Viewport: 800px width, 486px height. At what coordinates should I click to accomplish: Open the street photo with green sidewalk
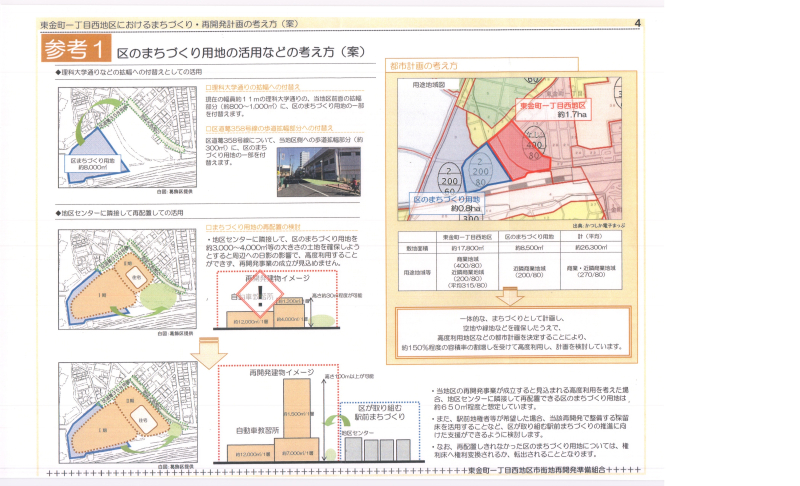pos(319,172)
